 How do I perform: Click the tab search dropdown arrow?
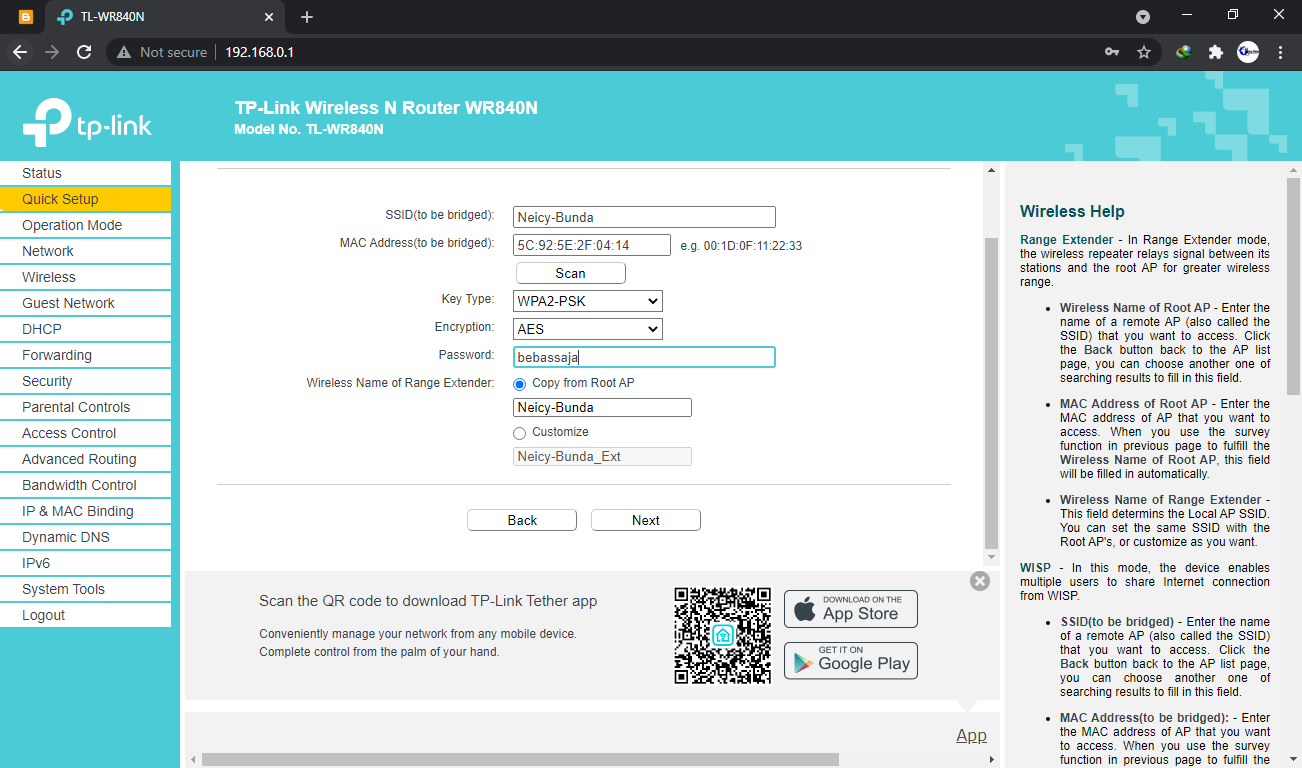[1143, 17]
